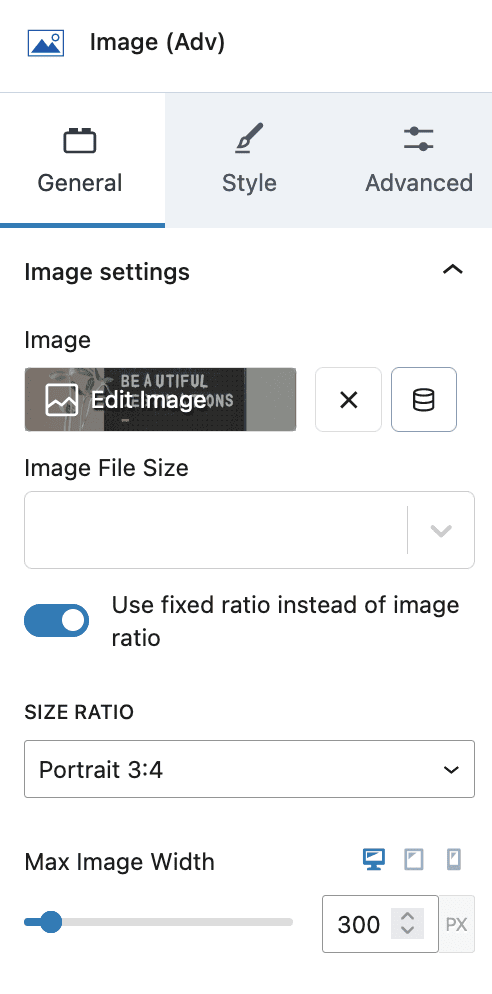Select the desktop device icon
The image size is (492, 994).
click(373, 860)
